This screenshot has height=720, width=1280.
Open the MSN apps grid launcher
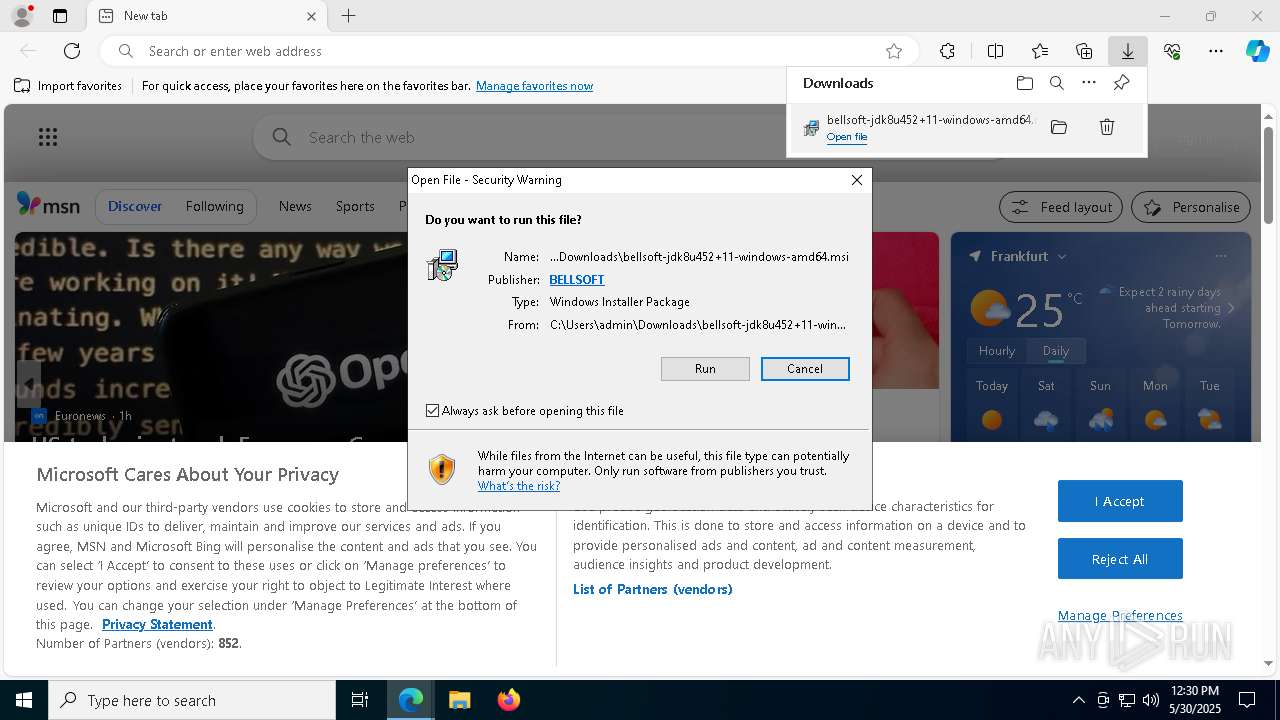pyautogui.click(x=48, y=137)
